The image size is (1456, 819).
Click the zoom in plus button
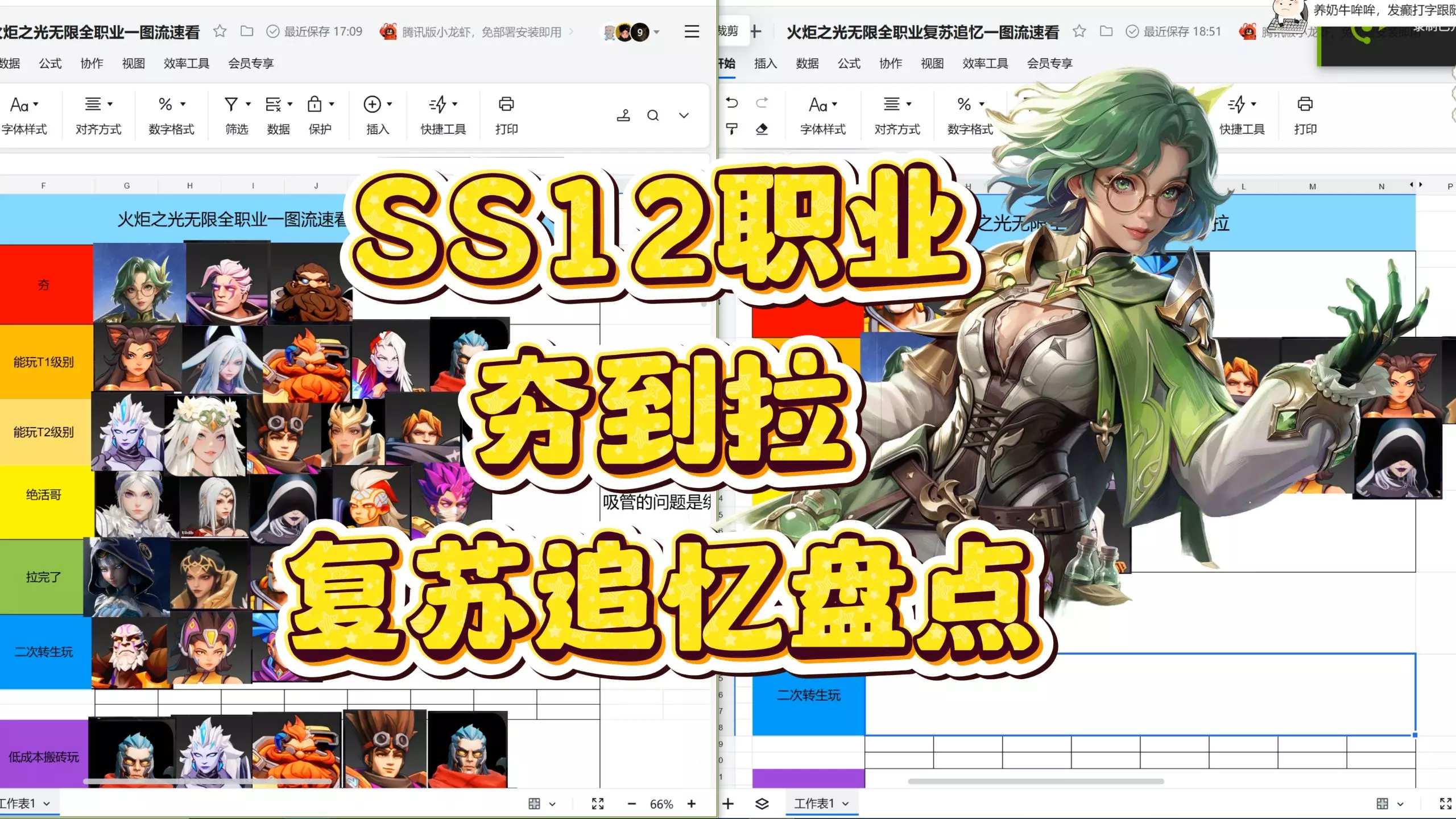[x=692, y=804]
